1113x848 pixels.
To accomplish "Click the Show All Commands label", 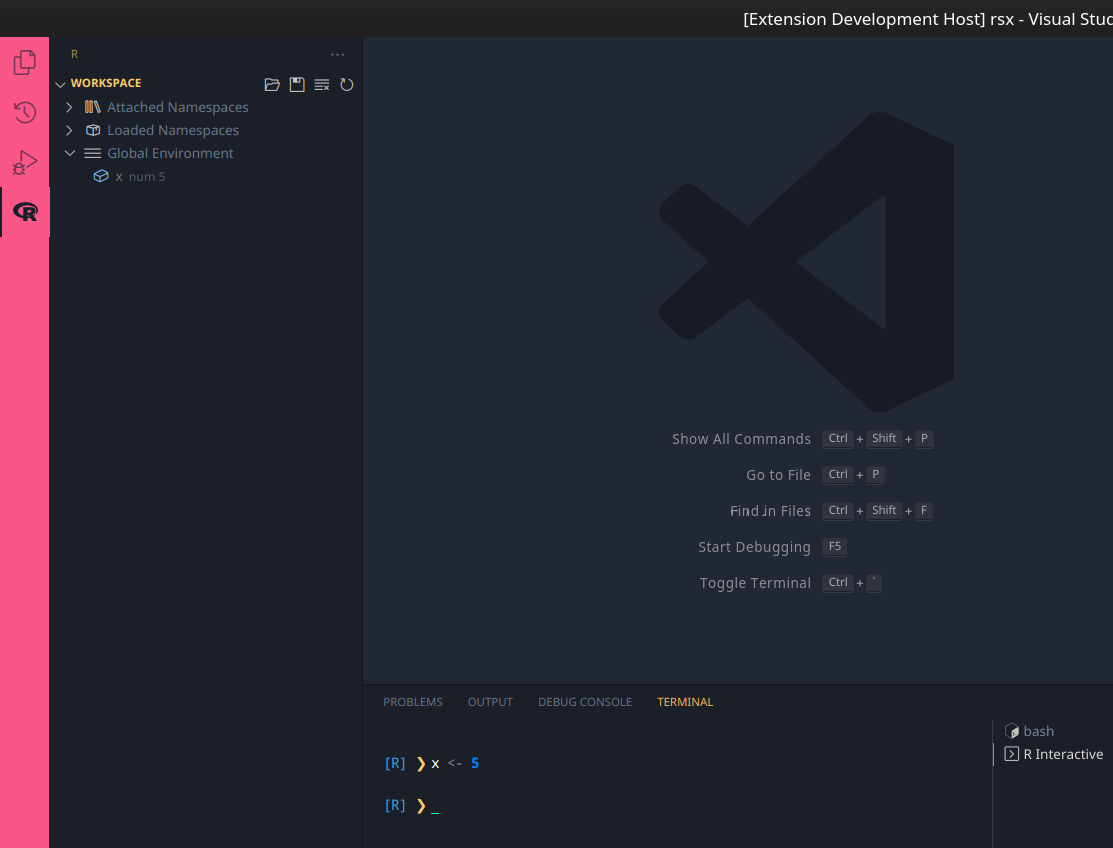I will tap(741, 439).
